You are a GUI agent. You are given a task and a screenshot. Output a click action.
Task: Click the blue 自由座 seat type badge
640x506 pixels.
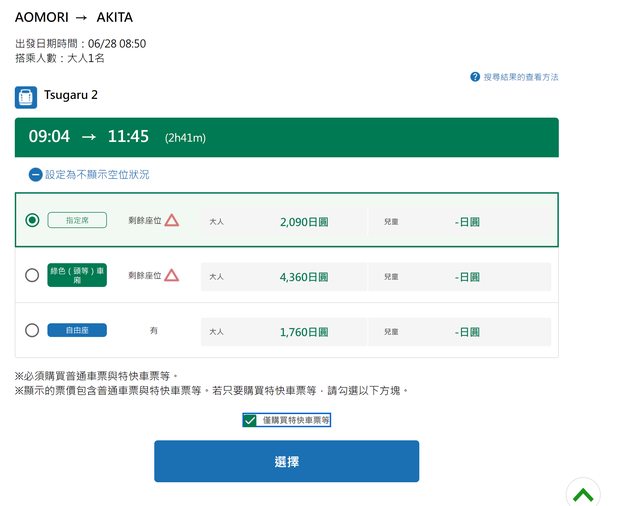(77, 330)
